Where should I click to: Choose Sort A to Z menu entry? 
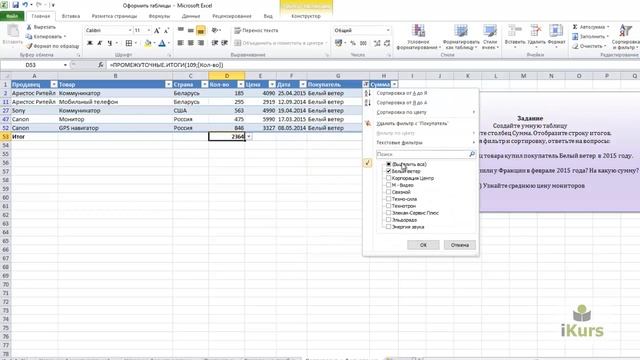[x=420, y=93]
